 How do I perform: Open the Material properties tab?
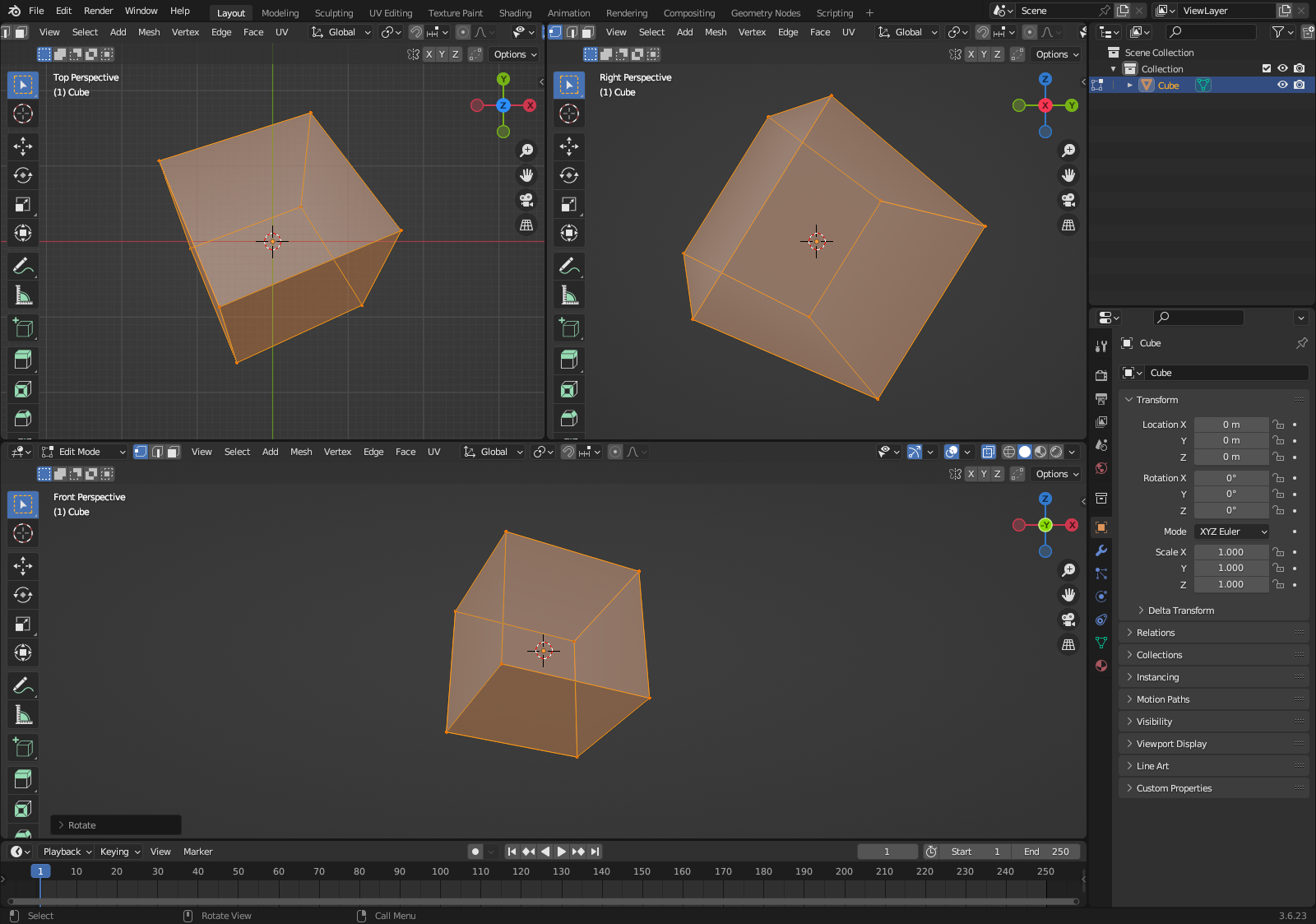(x=1101, y=666)
